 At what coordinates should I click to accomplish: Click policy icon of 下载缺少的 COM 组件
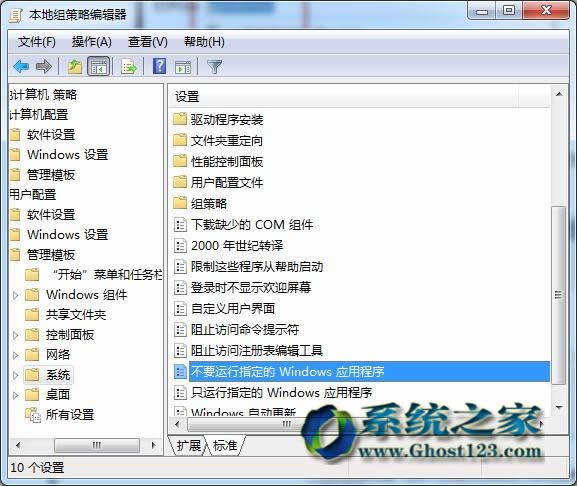tap(180, 224)
